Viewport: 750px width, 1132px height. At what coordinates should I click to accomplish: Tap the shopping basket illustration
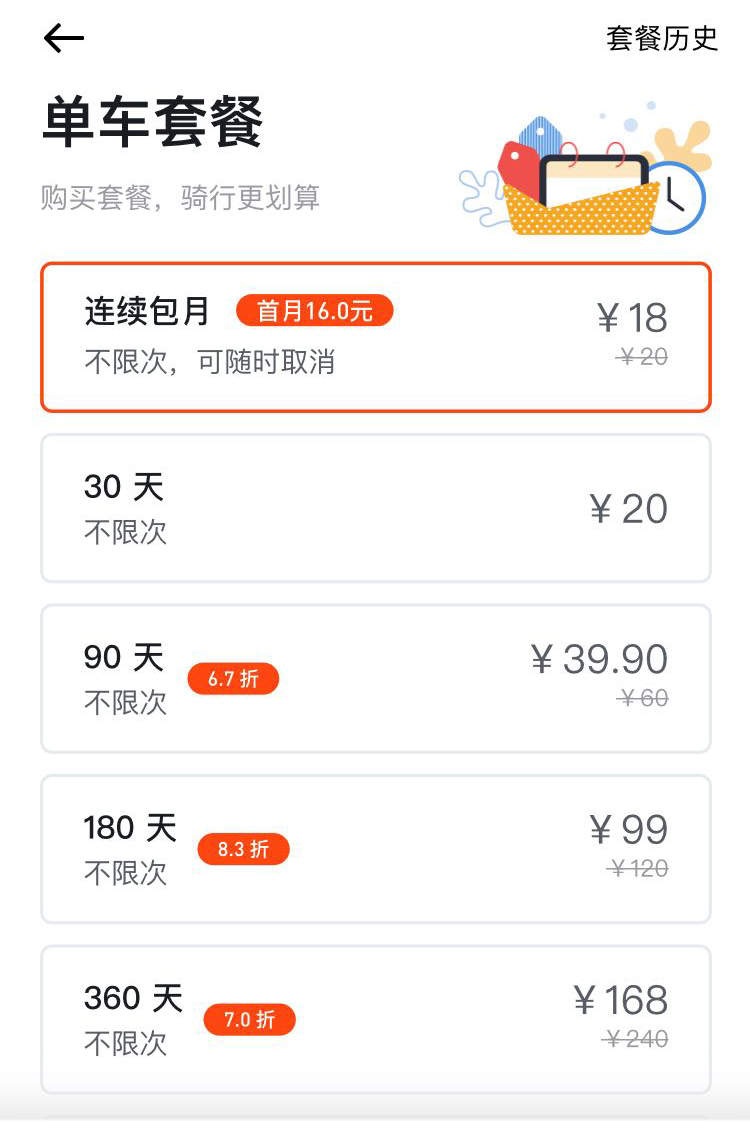582,209
